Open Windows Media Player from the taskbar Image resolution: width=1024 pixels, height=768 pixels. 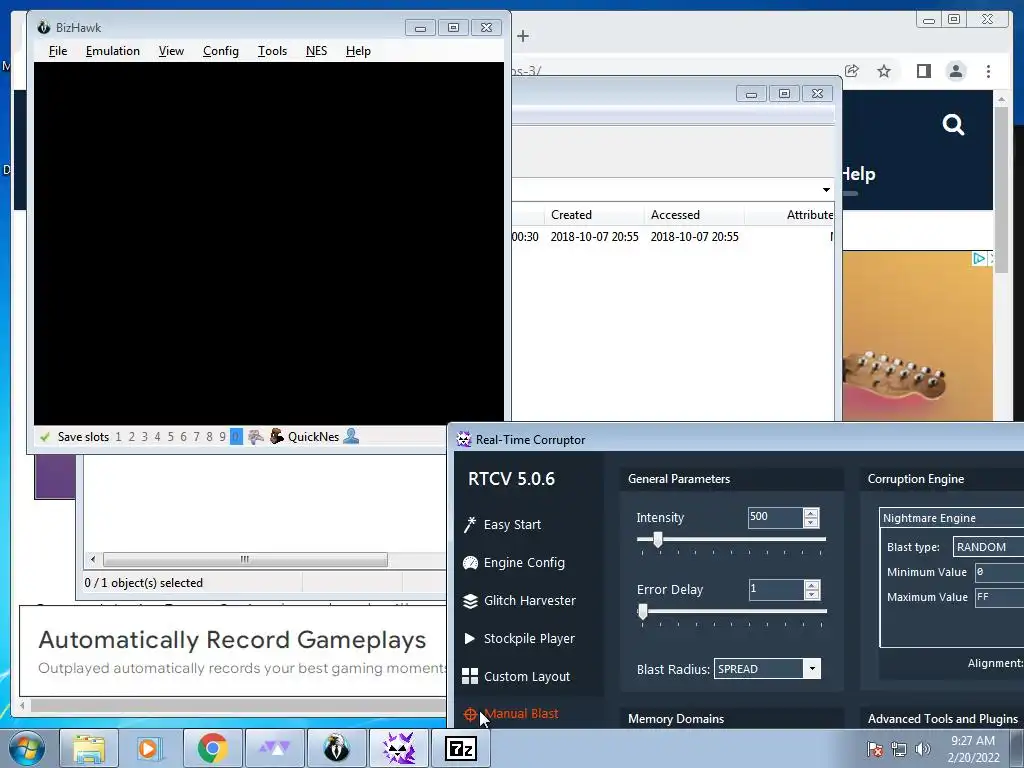coord(150,748)
